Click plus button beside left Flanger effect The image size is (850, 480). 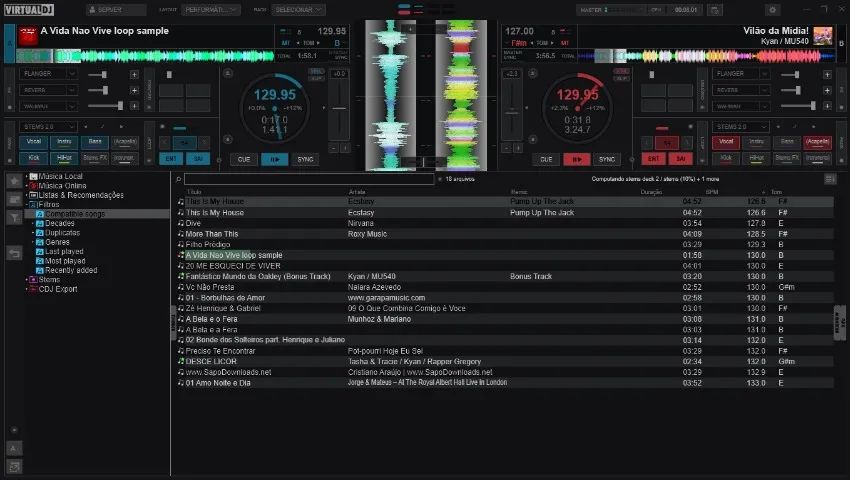click(x=134, y=74)
